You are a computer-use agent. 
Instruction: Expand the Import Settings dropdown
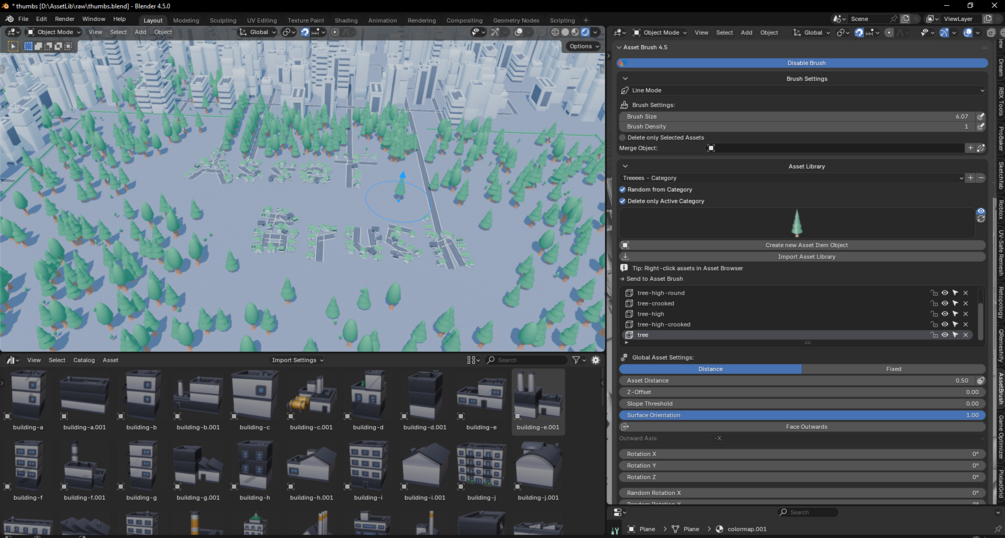[297, 360]
